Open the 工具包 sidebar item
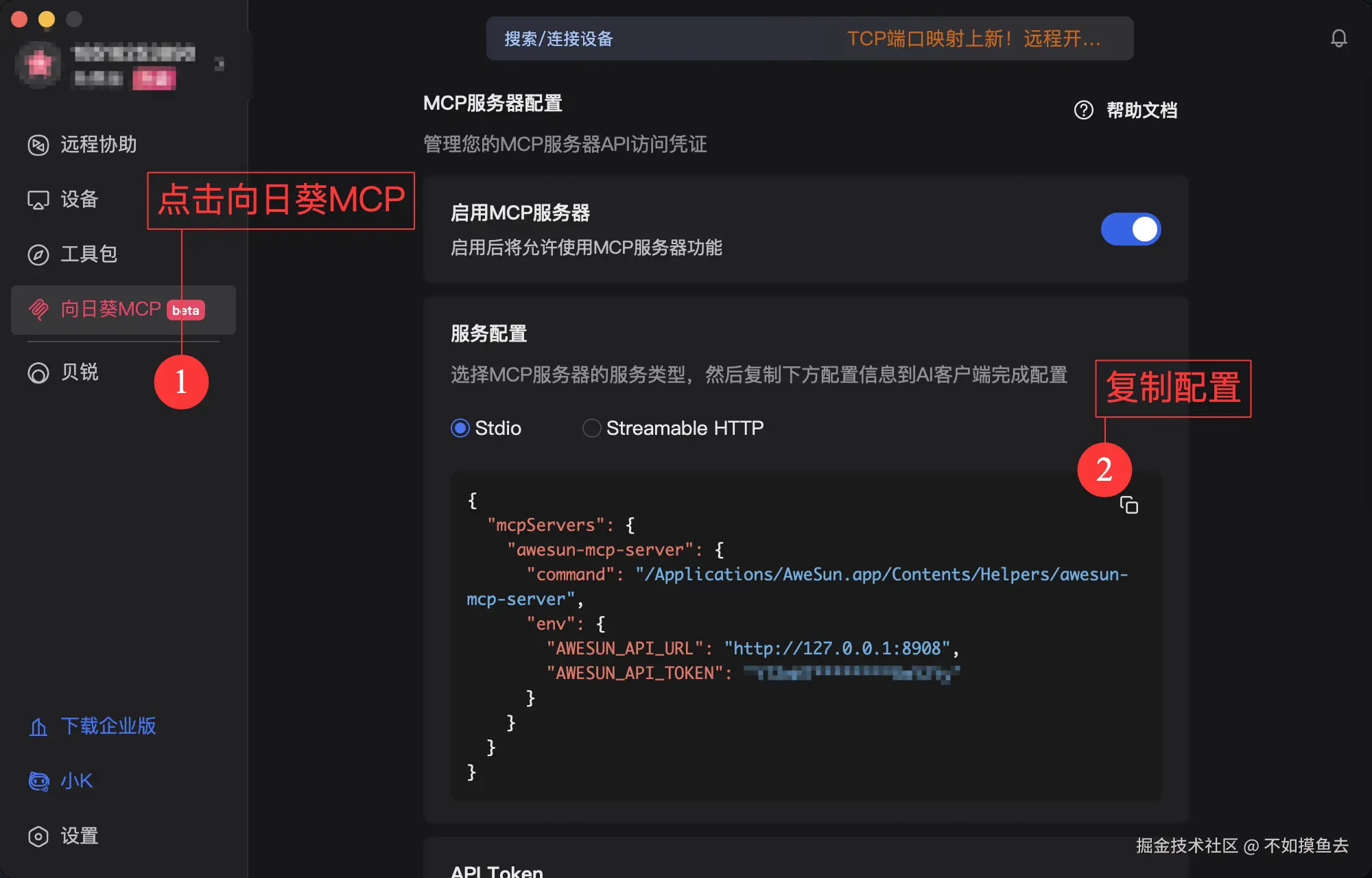1372x878 pixels. click(x=89, y=254)
